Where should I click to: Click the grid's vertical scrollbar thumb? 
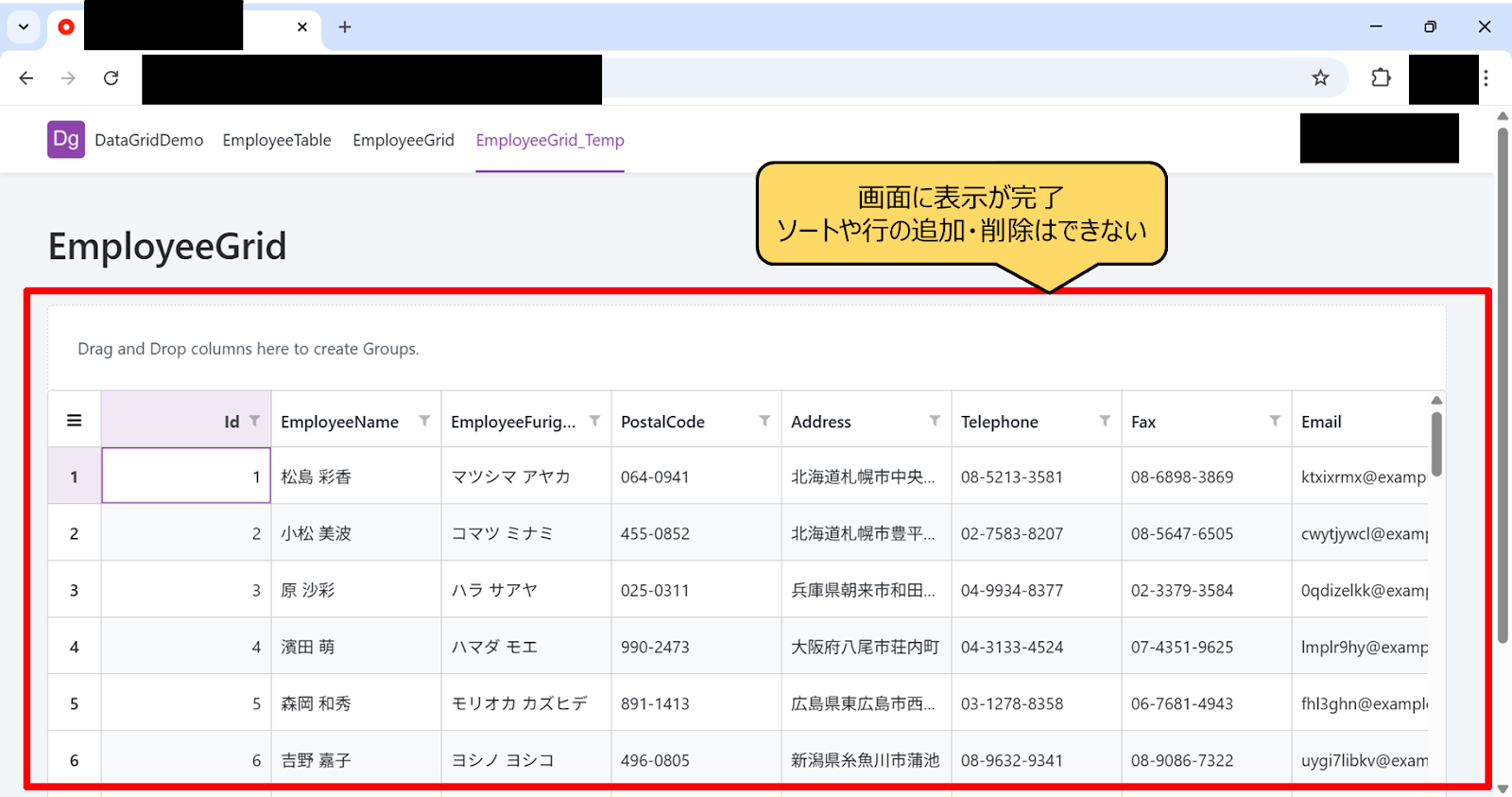(1436, 444)
